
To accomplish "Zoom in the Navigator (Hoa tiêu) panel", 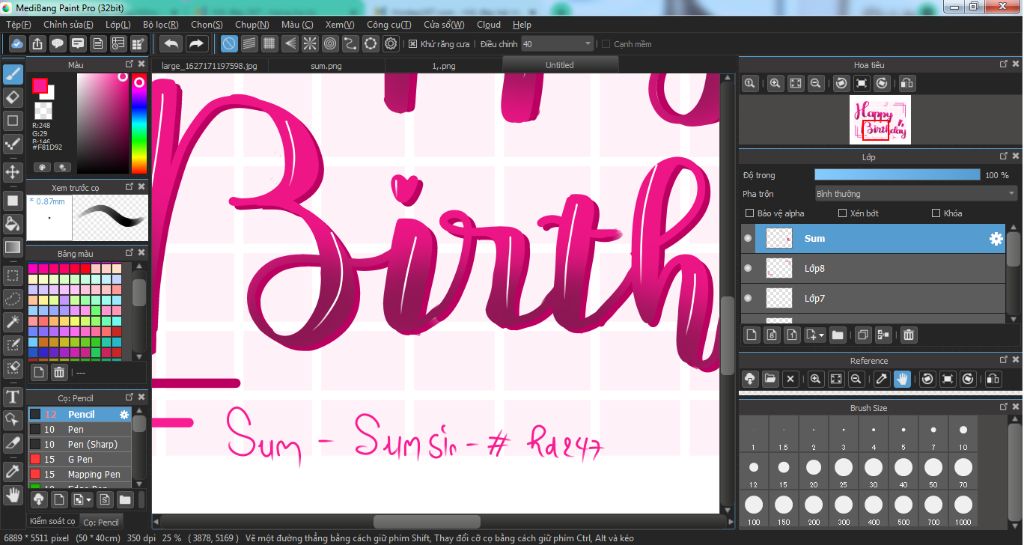I will click(x=775, y=84).
